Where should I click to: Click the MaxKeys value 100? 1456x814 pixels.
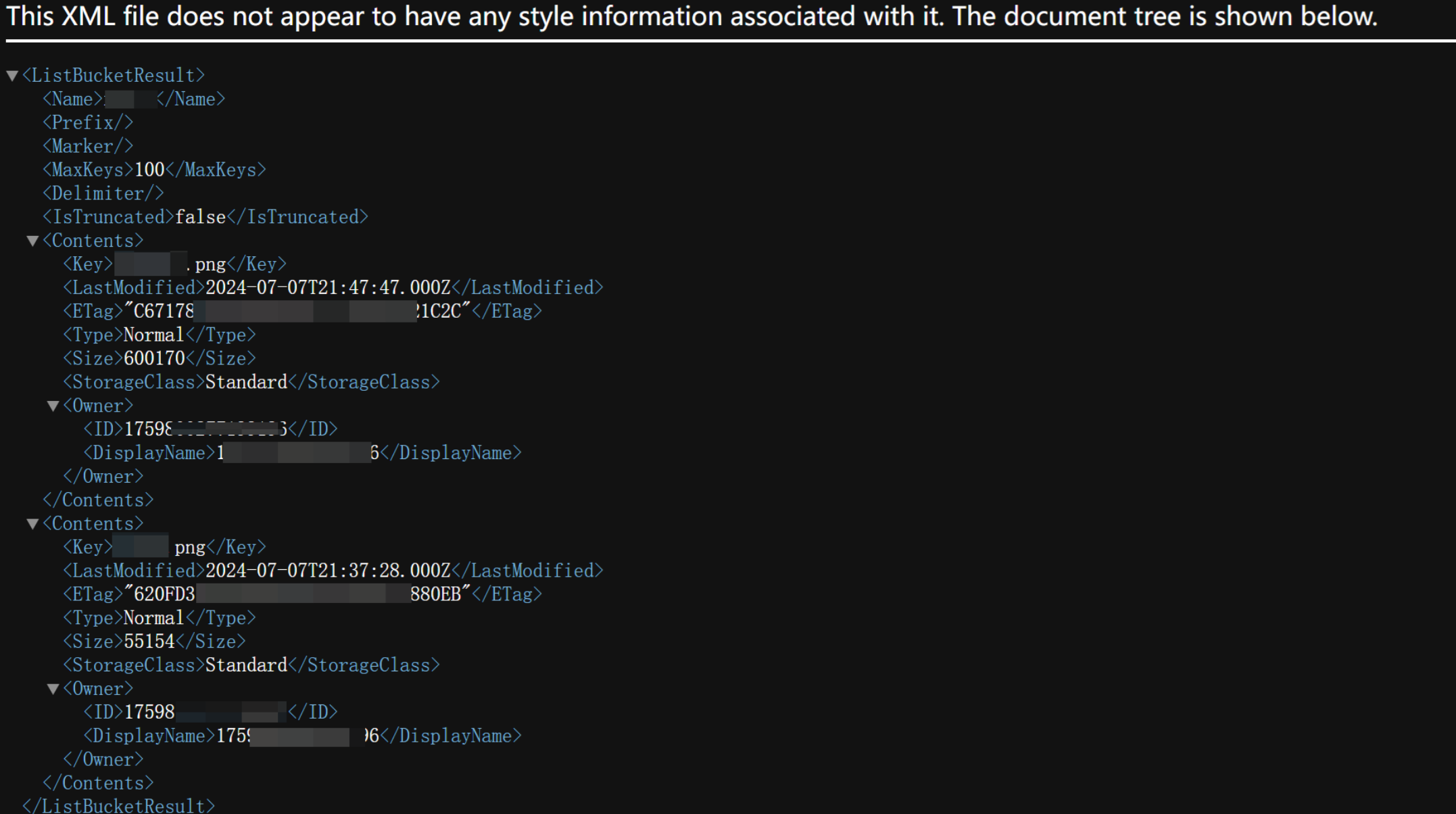click(x=149, y=170)
